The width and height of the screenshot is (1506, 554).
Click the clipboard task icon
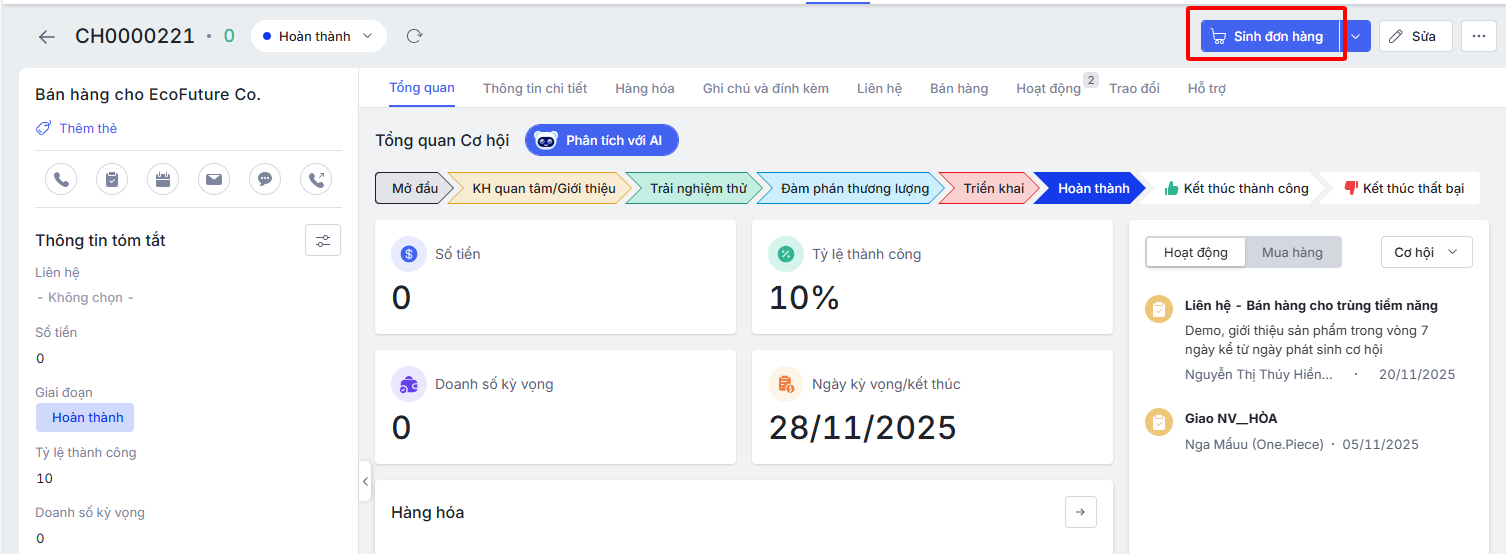tap(112, 179)
